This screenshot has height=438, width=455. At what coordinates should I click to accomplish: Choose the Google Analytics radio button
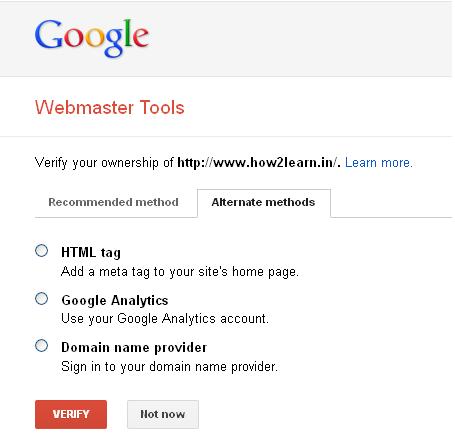click(x=42, y=298)
